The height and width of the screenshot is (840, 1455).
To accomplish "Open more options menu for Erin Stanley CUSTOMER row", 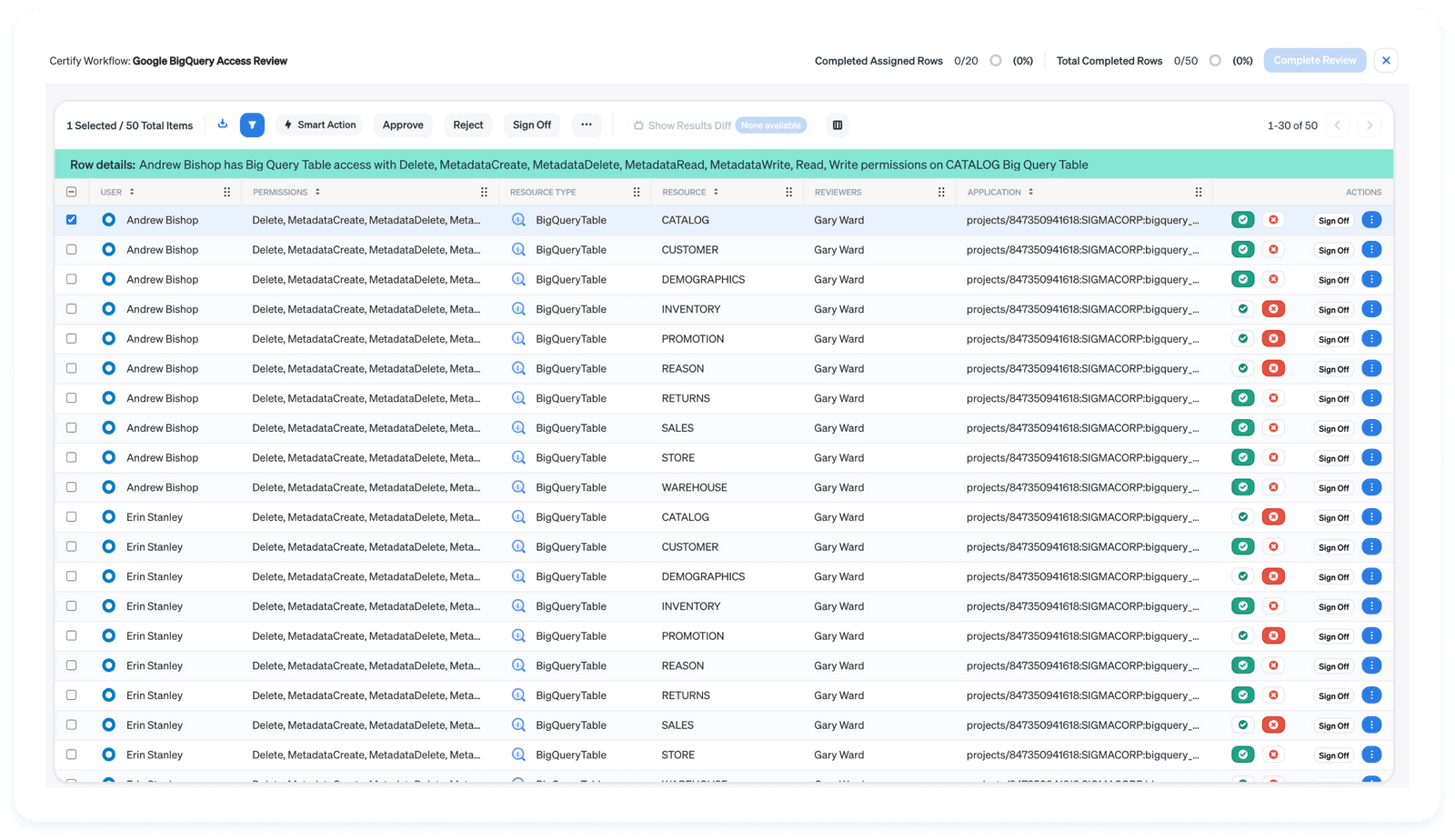I will pos(1371,546).
